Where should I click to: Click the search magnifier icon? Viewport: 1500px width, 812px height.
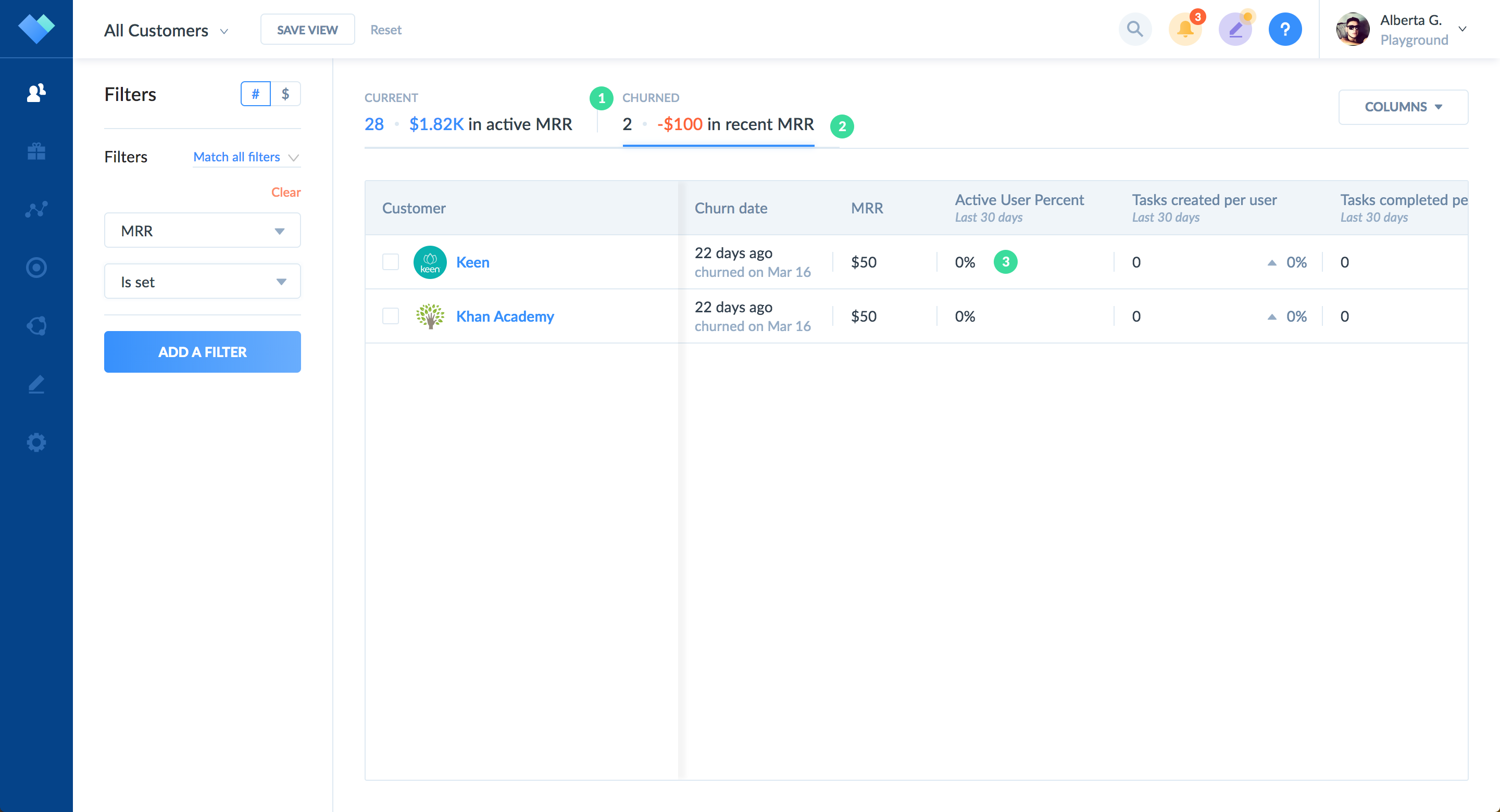coord(1134,29)
